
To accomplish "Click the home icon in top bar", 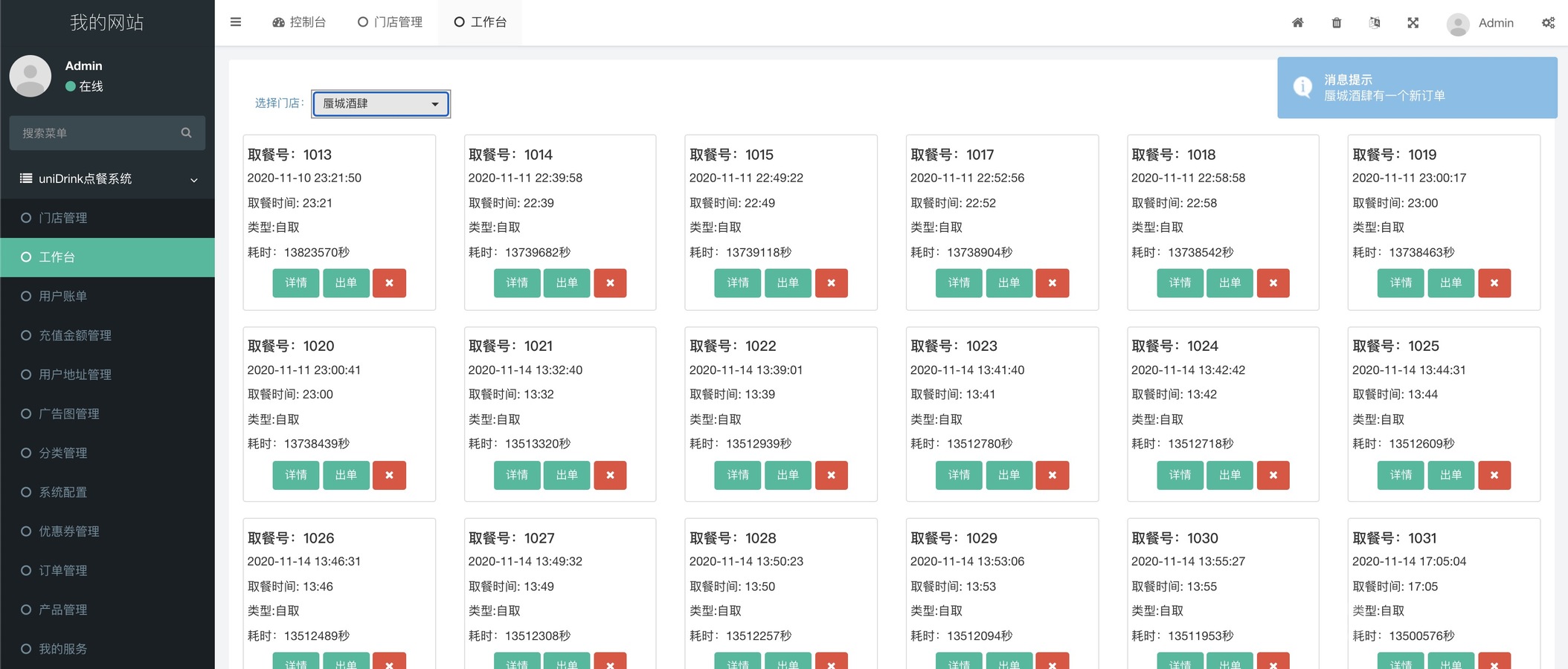I will pos(1297,23).
